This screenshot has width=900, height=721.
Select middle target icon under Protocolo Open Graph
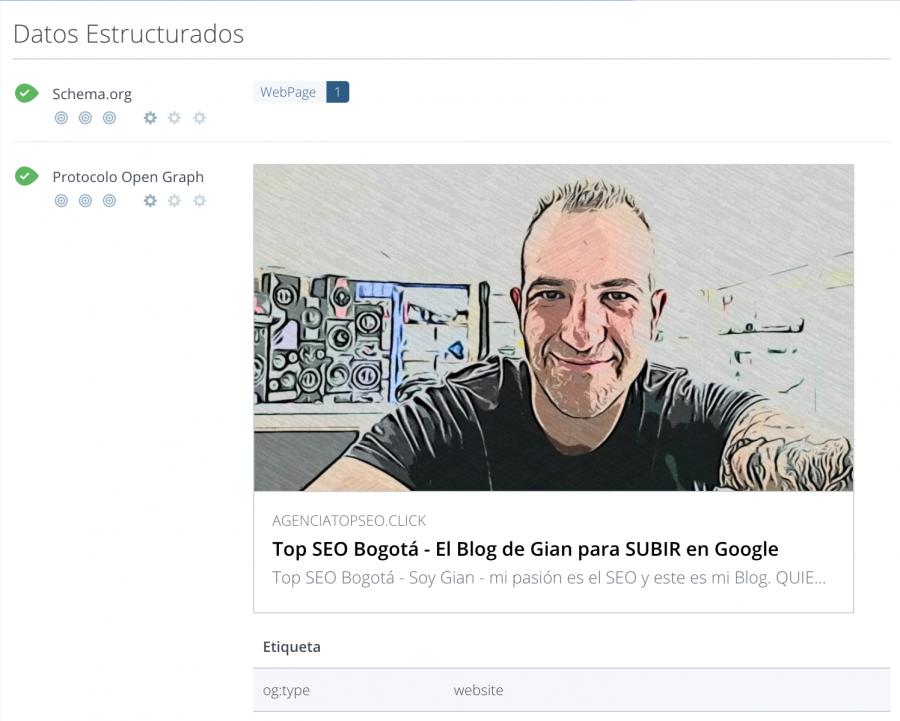click(85, 201)
